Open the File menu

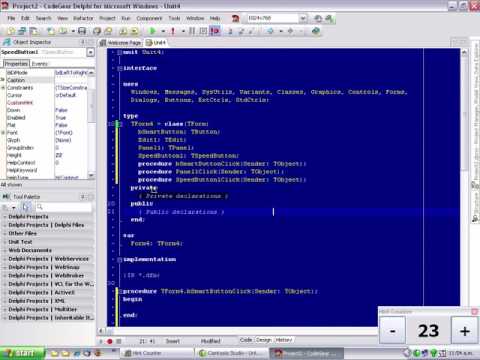(x=11, y=18)
